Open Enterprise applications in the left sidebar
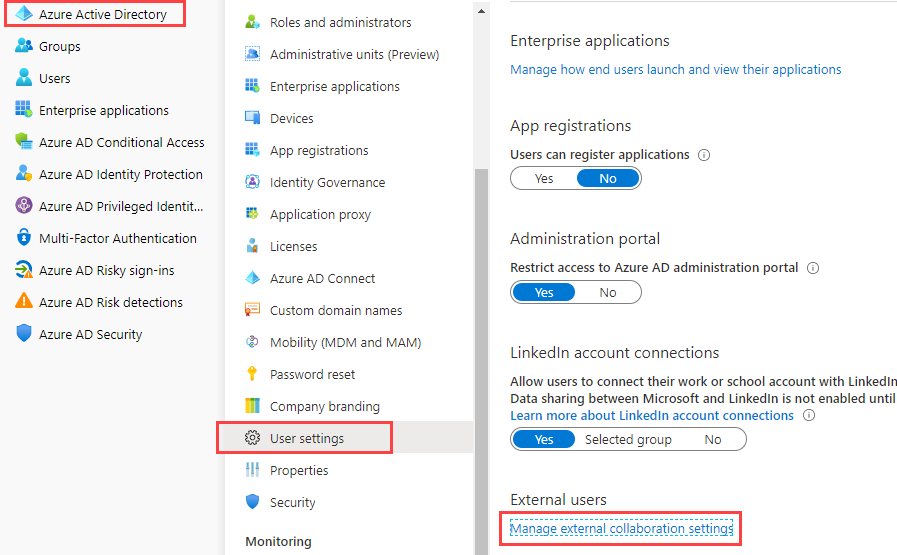 pyautogui.click(x=103, y=110)
